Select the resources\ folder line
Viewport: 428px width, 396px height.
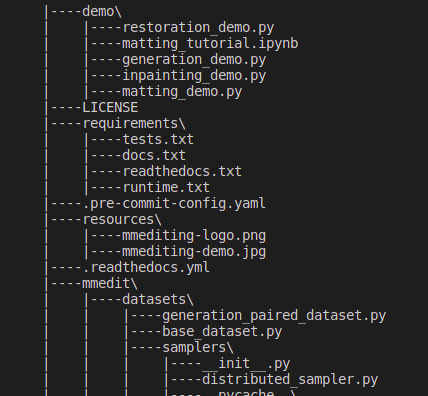[122, 220]
